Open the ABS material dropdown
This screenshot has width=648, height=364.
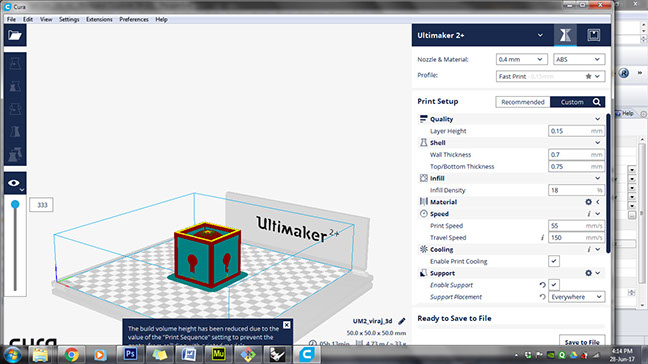579,59
